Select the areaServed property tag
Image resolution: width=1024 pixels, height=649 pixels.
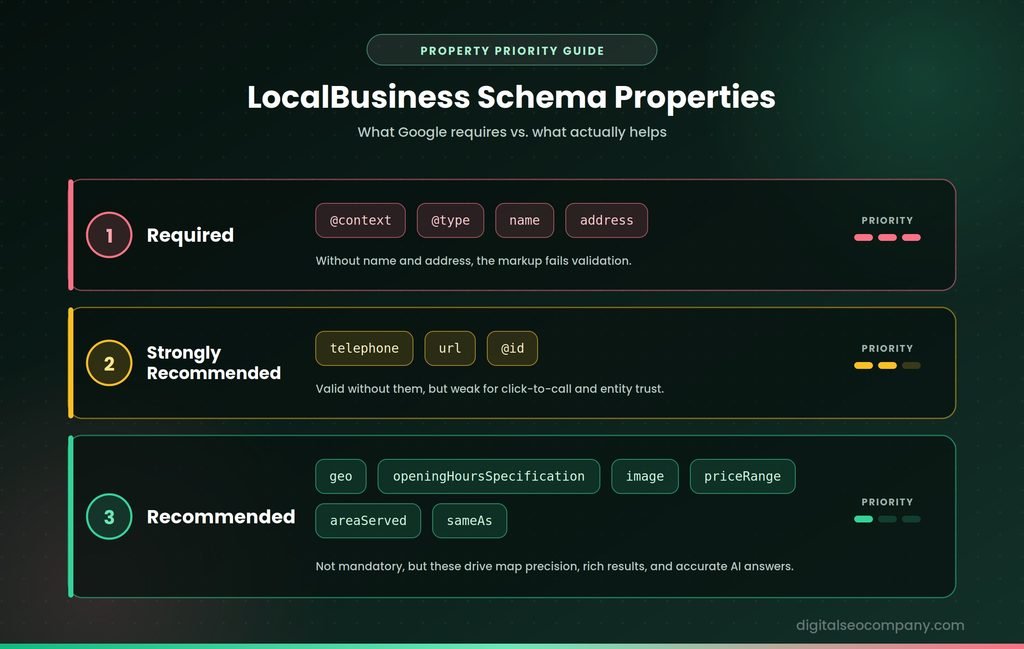pos(368,521)
